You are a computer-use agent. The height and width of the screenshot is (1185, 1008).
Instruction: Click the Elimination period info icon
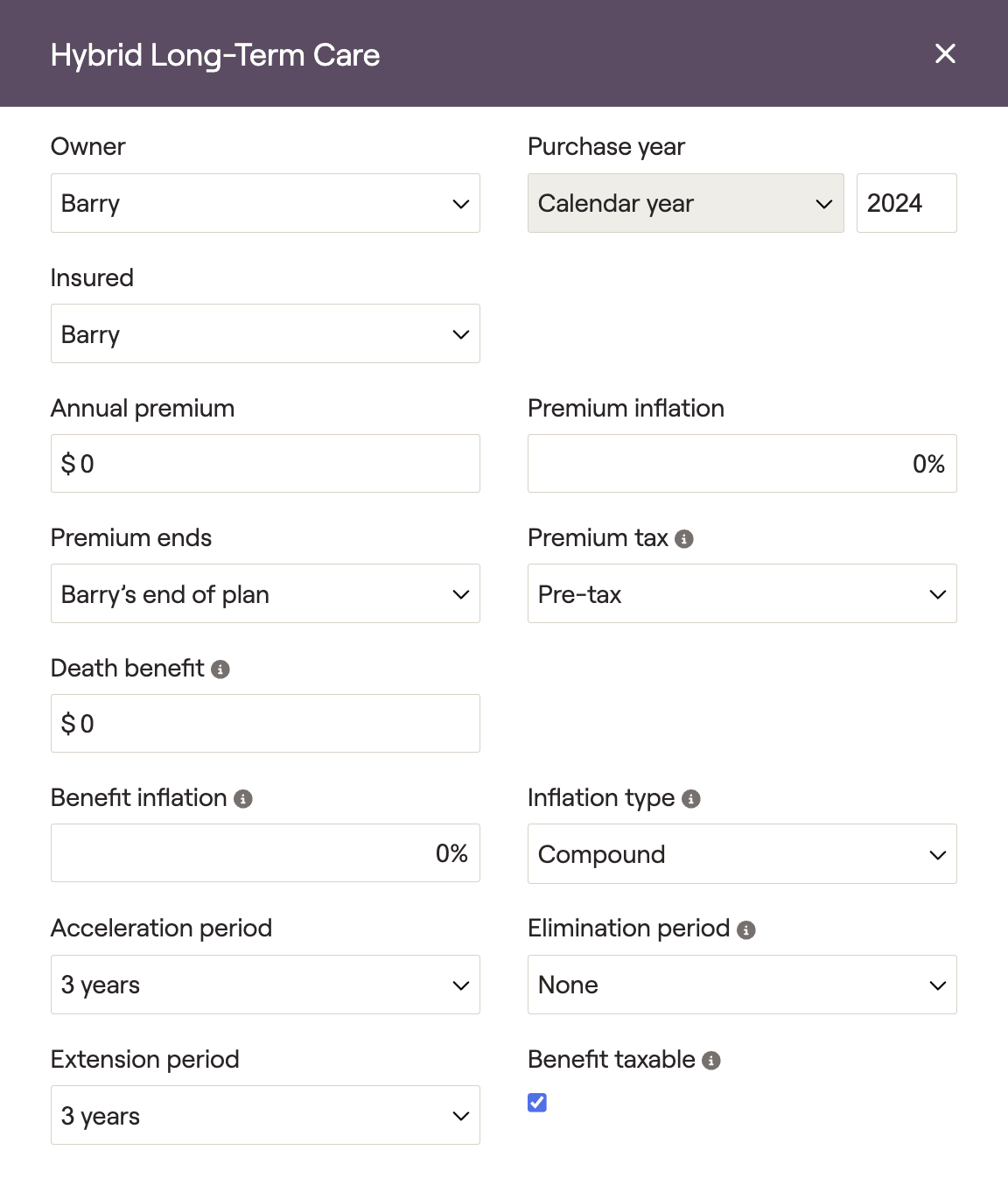tap(746, 930)
